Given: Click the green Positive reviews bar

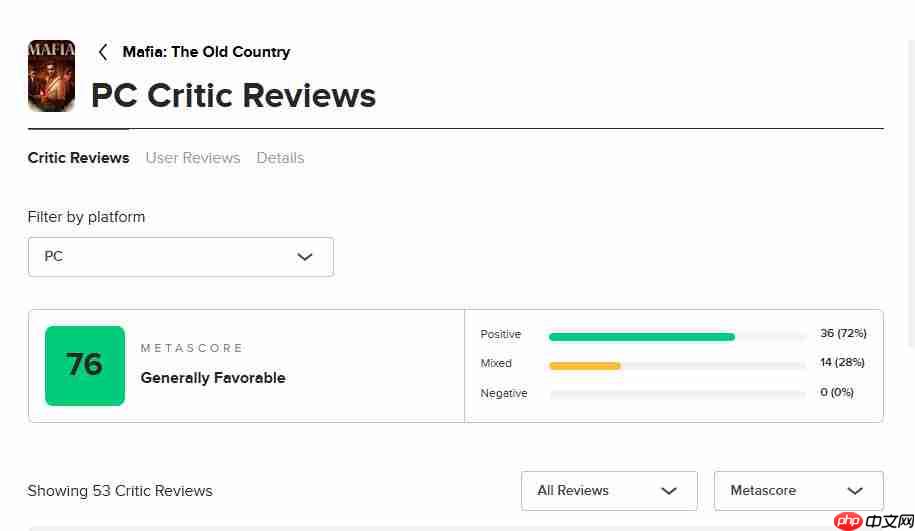Looking at the screenshot, I should click(x=641, y=337).
